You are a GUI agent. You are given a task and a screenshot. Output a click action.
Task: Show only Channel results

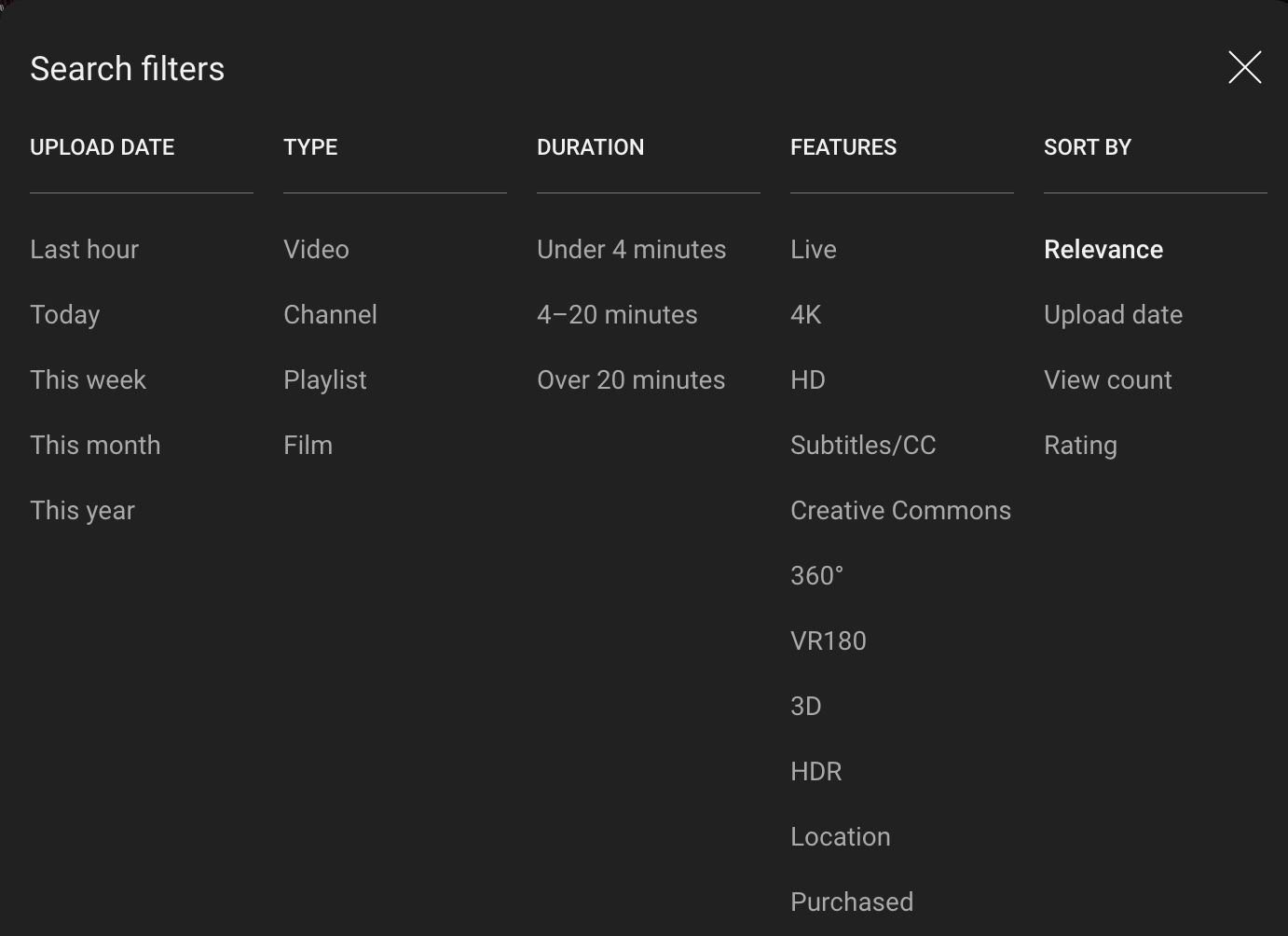pos(330,314)
